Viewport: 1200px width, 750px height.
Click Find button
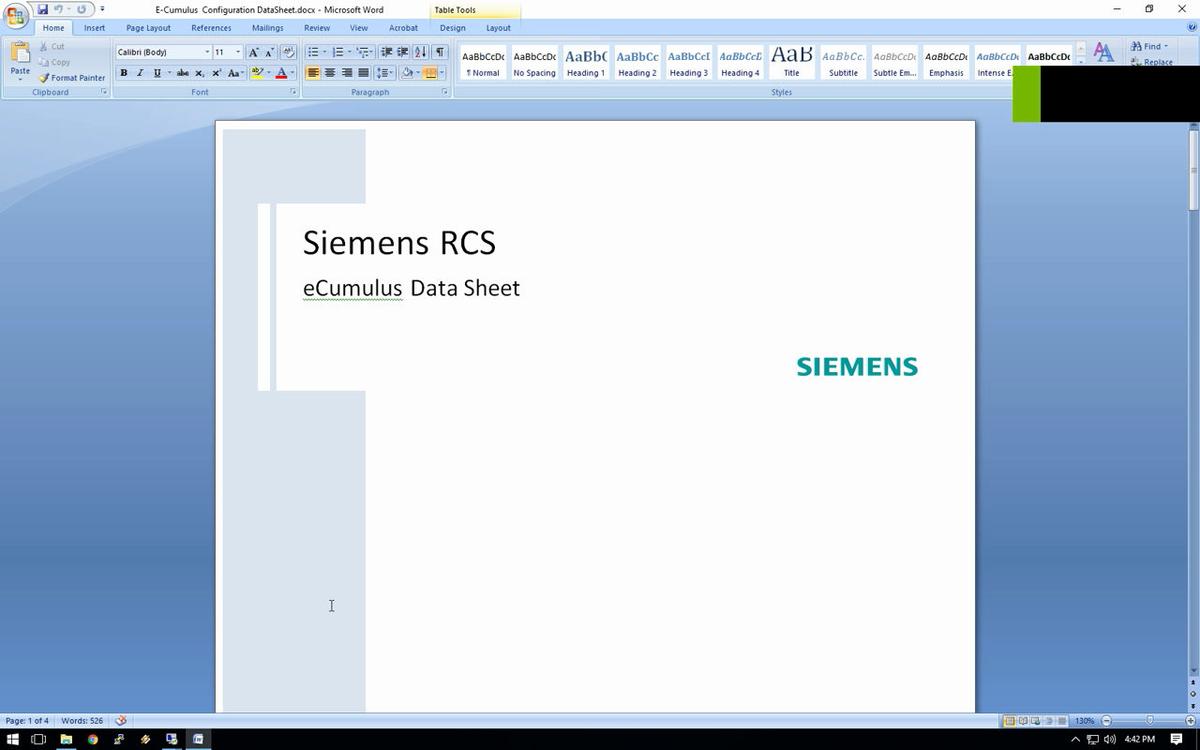point(1149,46)
